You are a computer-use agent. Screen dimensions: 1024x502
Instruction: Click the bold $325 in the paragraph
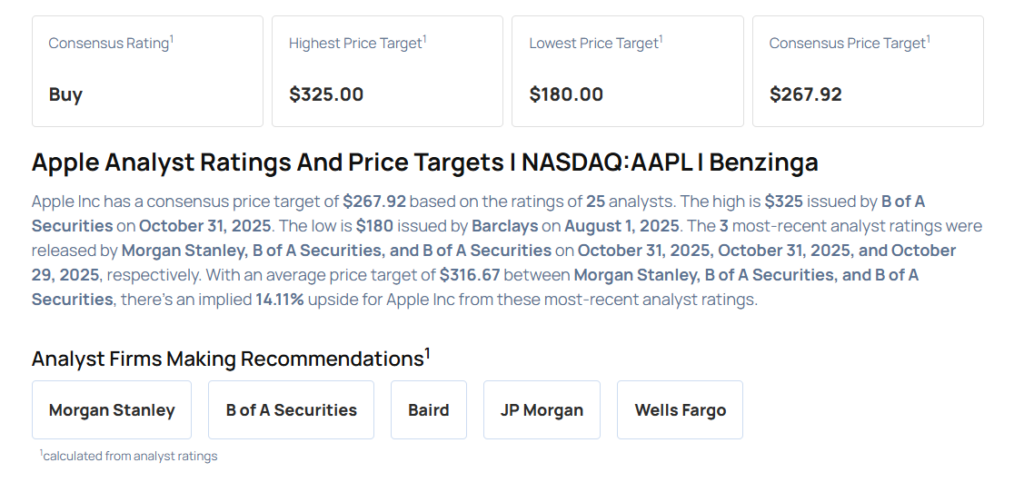point(785,201)
